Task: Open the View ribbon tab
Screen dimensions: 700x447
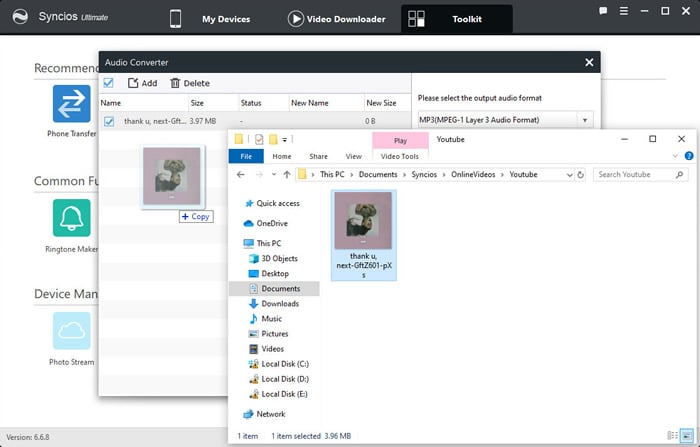Action: click(354, 156)
